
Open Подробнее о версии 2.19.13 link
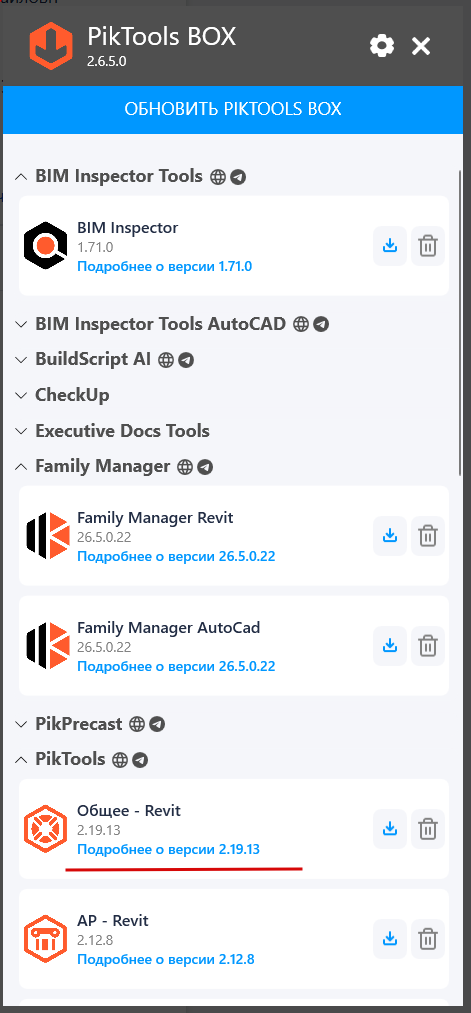(x=168, y=849)
